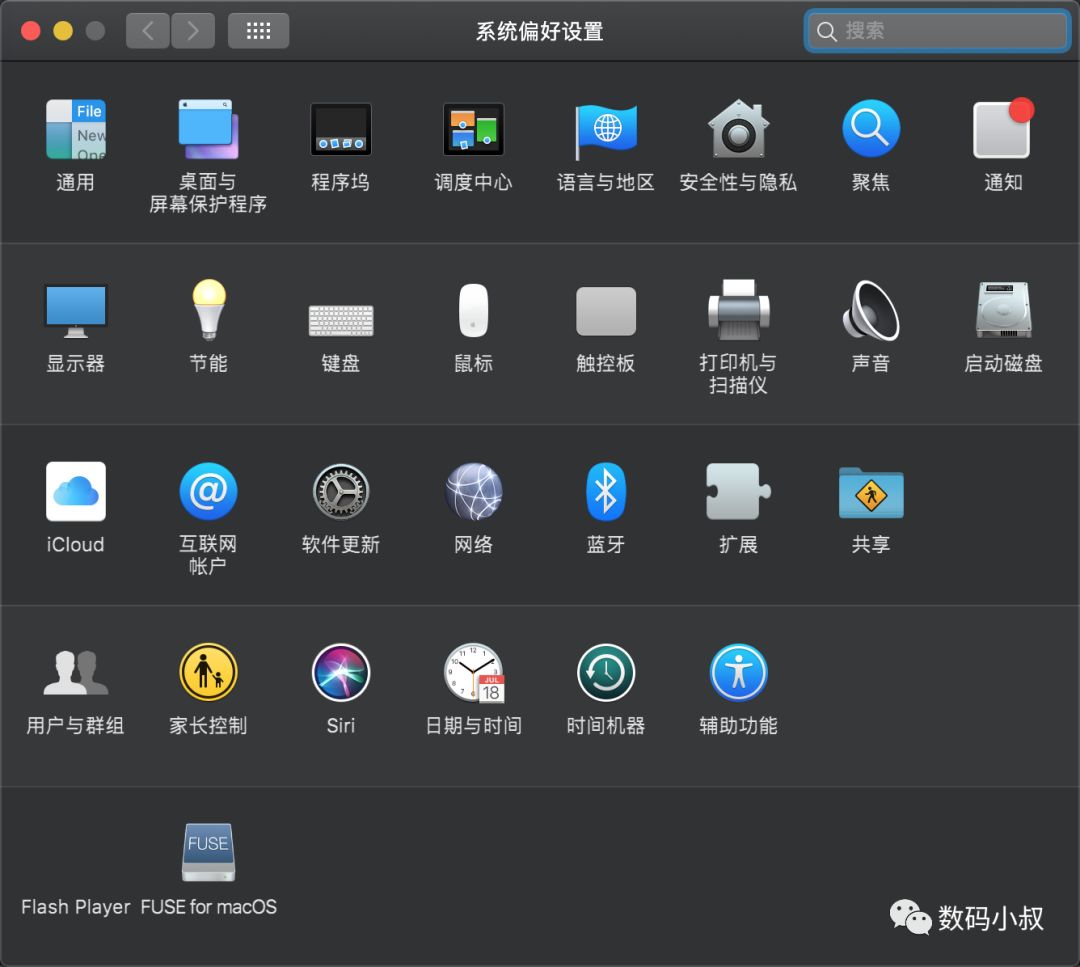Open the 通用 (General) preferences icon
The width and height of the screenshot is (1080, 967).
[x=75, y=130]
